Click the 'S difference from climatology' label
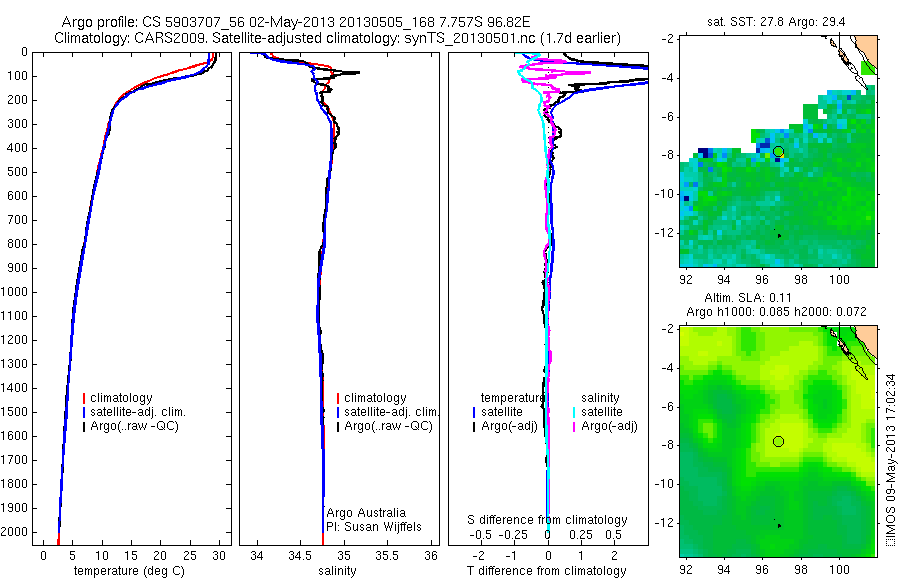Image resolution: width=900 pixels, height=580 pixels. (547, 520)
